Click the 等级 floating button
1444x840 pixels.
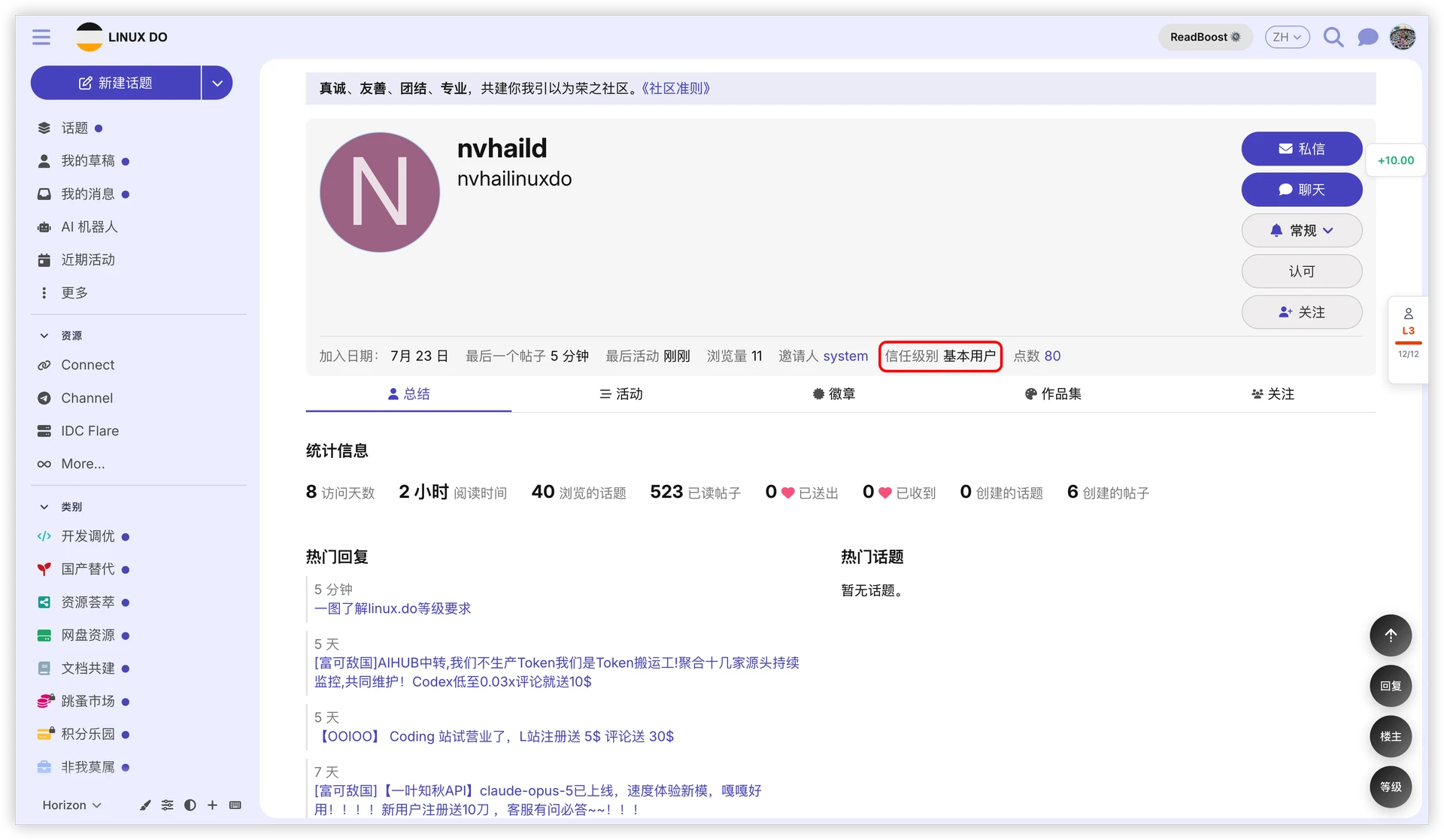[x=1391, y=787]
